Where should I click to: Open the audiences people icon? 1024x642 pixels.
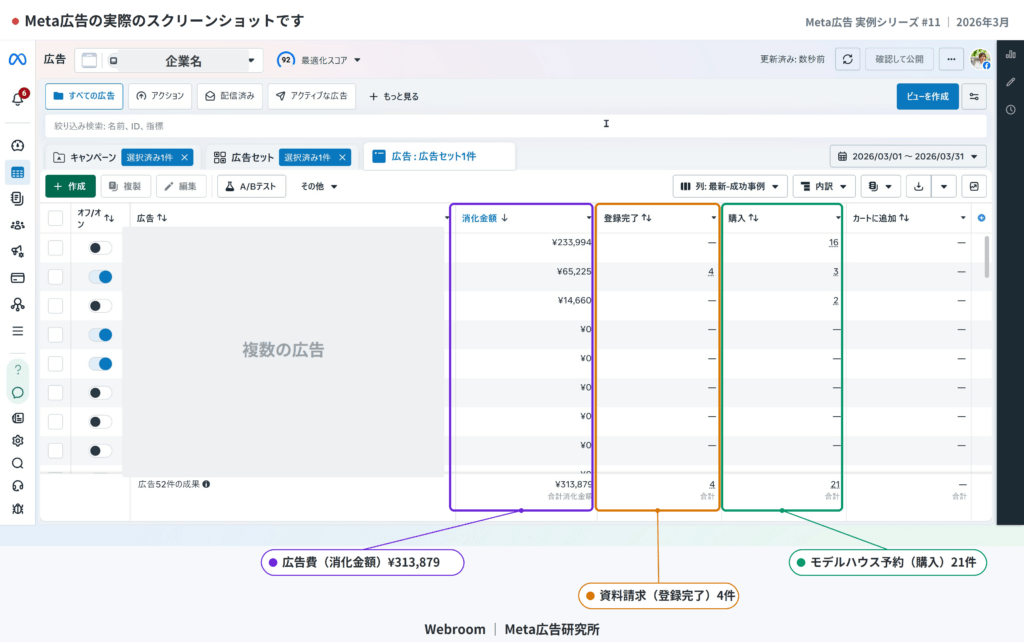point(18,225)
